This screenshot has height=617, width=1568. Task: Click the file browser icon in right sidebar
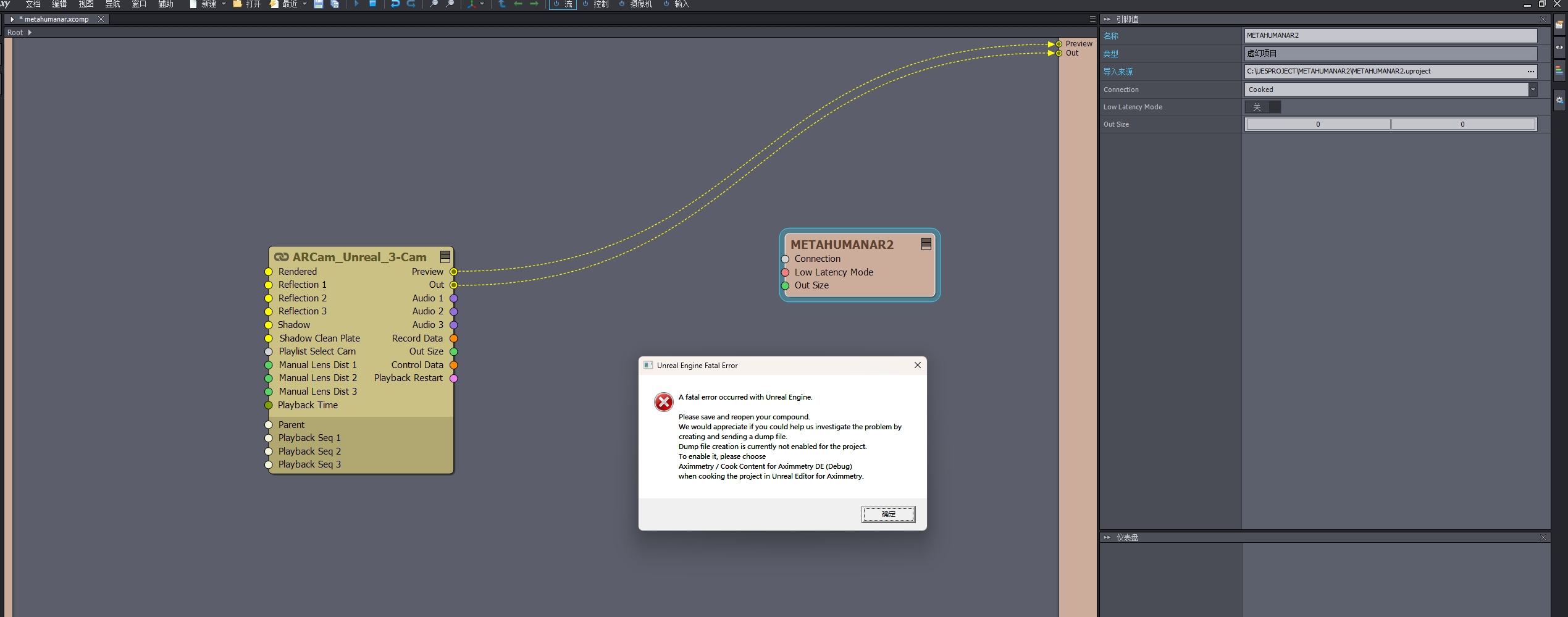tap(1559, 25)
